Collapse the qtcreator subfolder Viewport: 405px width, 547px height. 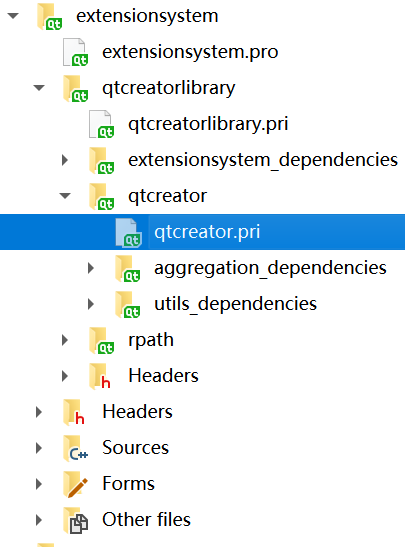65,196
